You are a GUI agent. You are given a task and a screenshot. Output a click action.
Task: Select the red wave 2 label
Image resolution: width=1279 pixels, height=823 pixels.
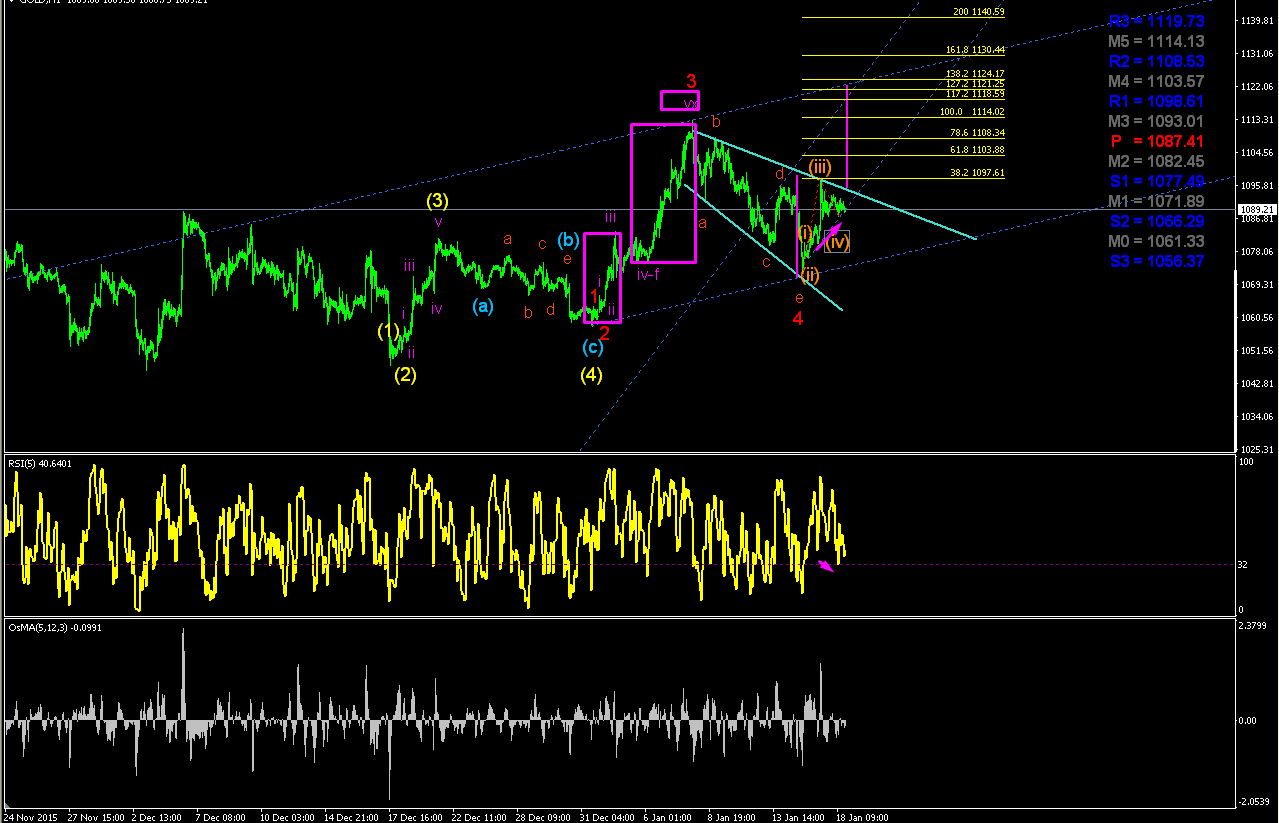[604, 333]
